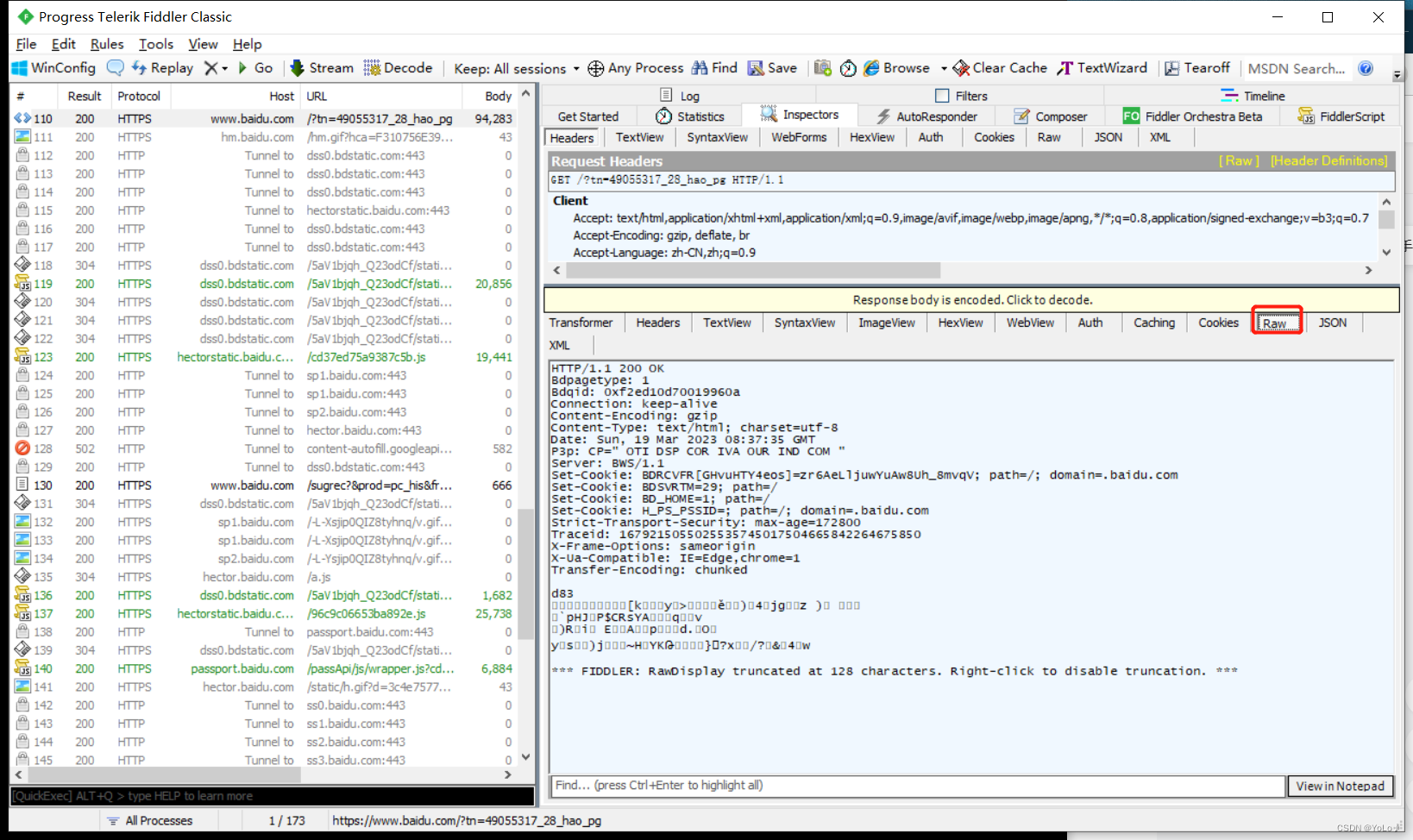Toggle Stream mode
Viewport: 1413px width, 840px height.
tap(322, 68)
